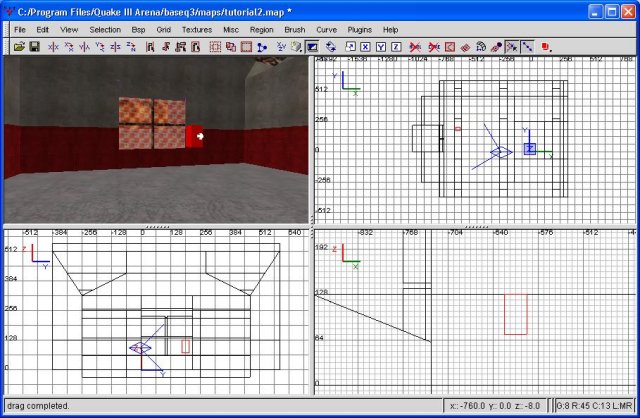Activate the Clipper tool icon
Image resolution: width=640 pixels, height=418 pixels.
(x=262, y=47)
